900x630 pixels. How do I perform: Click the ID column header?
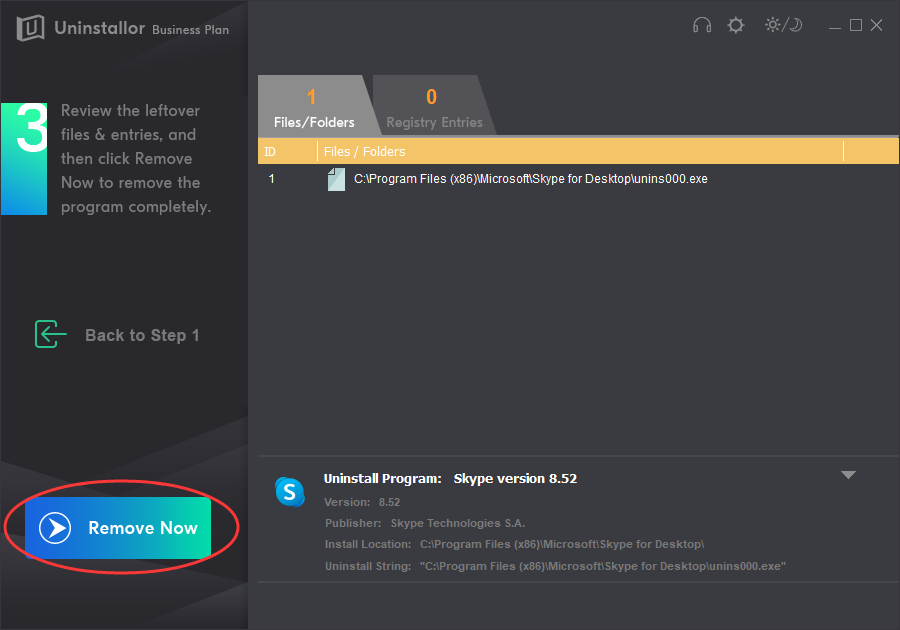point(287,151)
